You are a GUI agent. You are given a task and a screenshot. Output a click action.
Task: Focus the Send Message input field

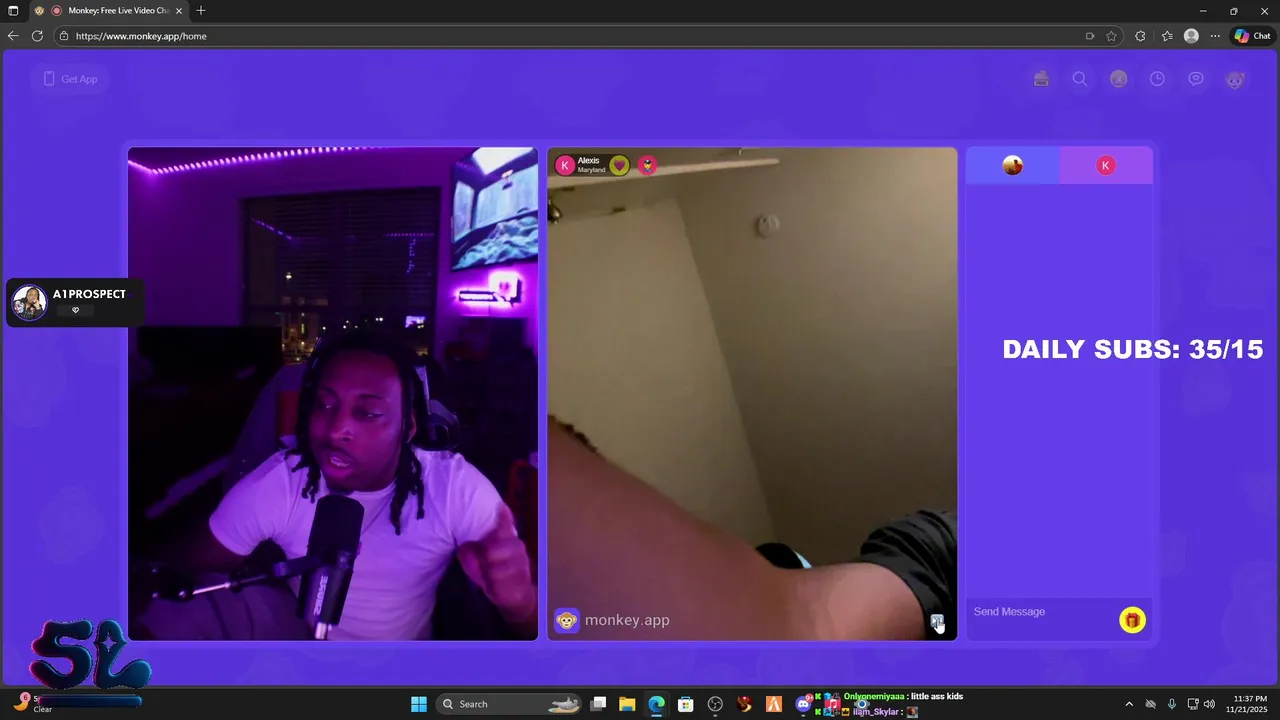[x=1042, y=612]
